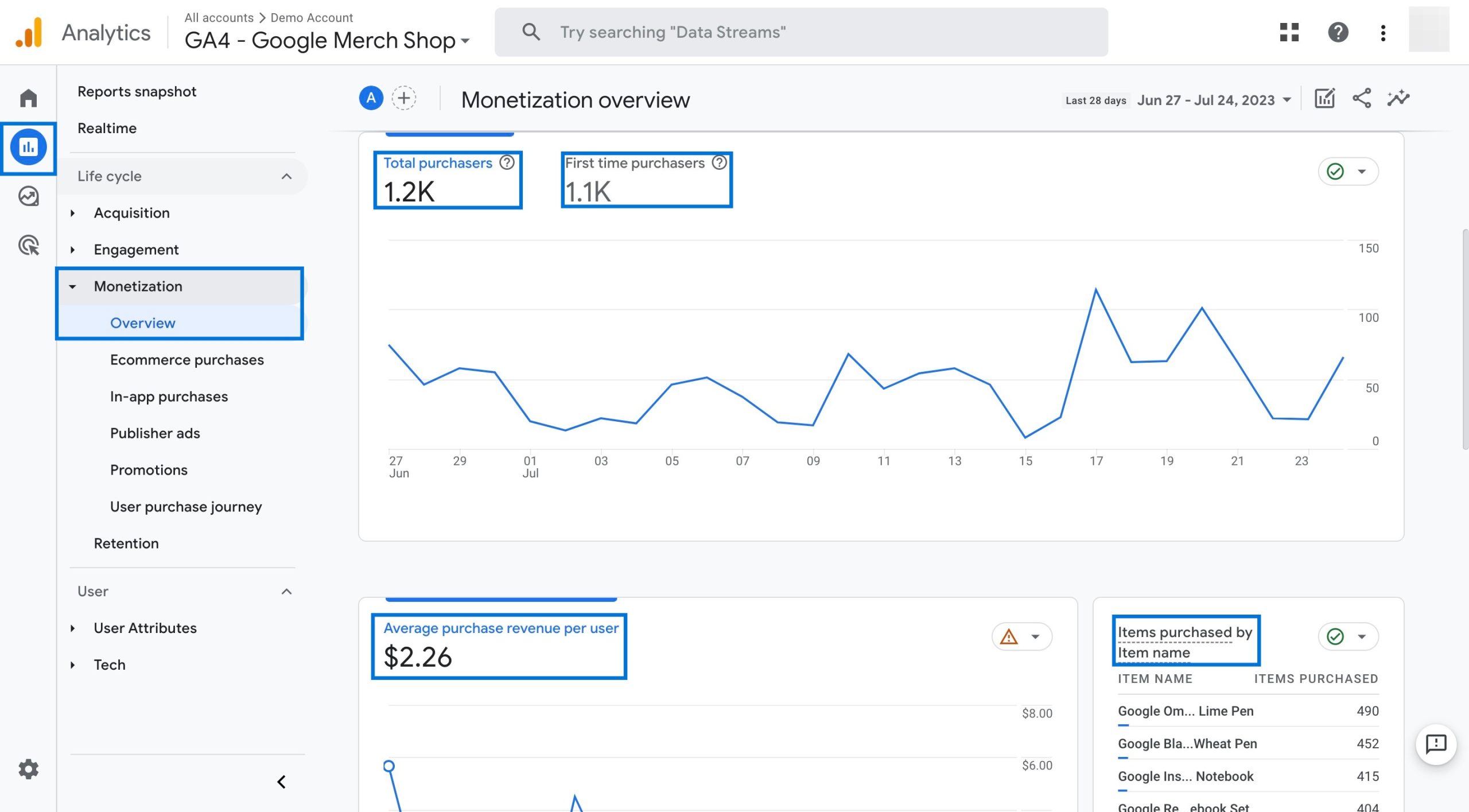Collapse the Life cycle section
1469x812 pixels.
click(286, 176)
